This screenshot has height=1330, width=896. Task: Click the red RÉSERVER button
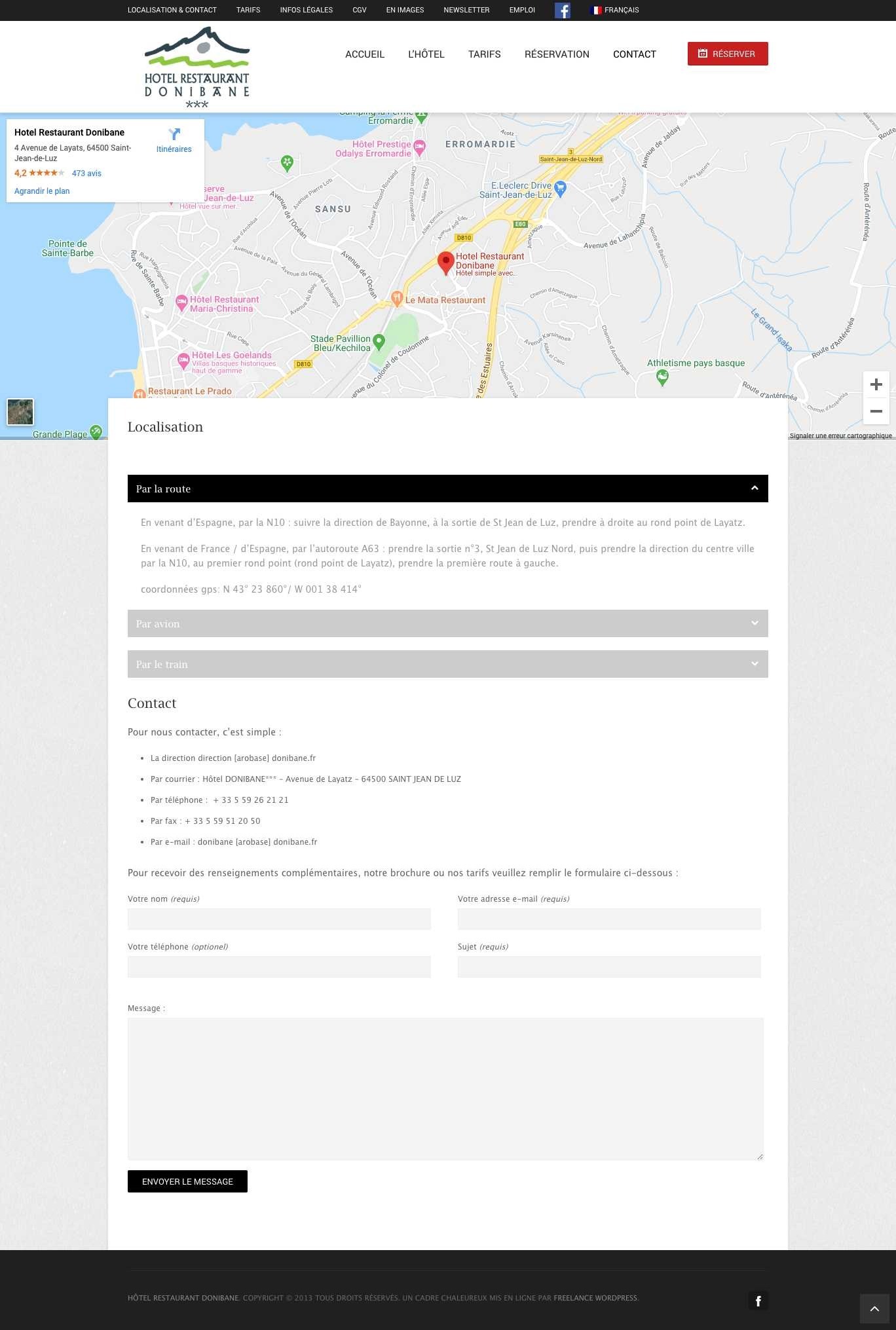(727, 54)
